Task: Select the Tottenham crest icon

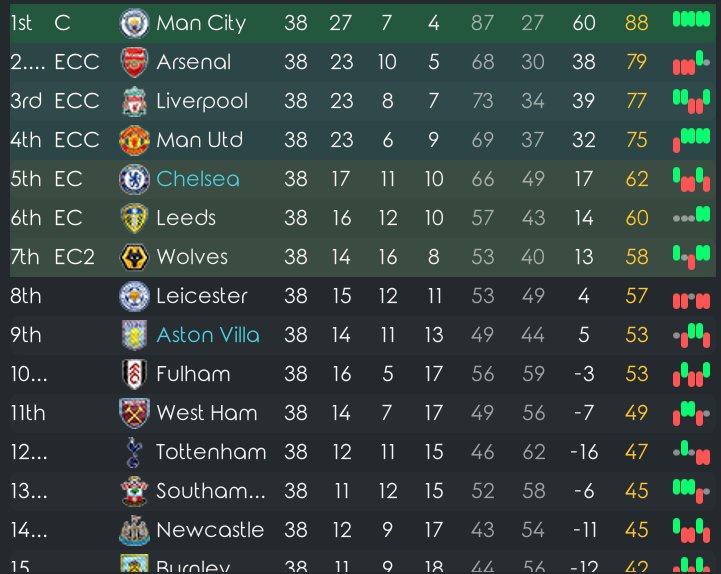Action: pyautogui.click(x=133, y=452)
